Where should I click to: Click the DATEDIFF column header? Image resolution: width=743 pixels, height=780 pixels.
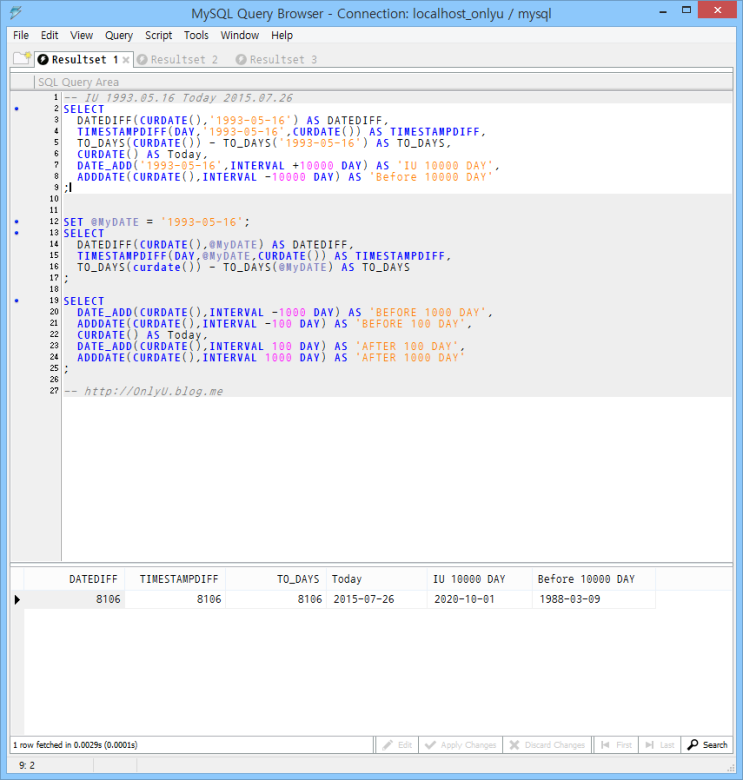tap(75, 579)
